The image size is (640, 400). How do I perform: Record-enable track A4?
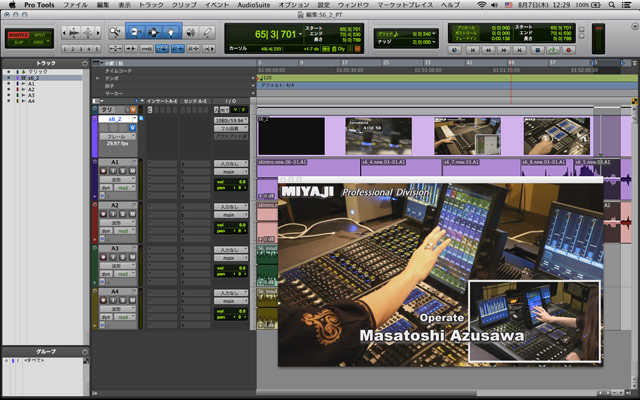pos(103,300)
